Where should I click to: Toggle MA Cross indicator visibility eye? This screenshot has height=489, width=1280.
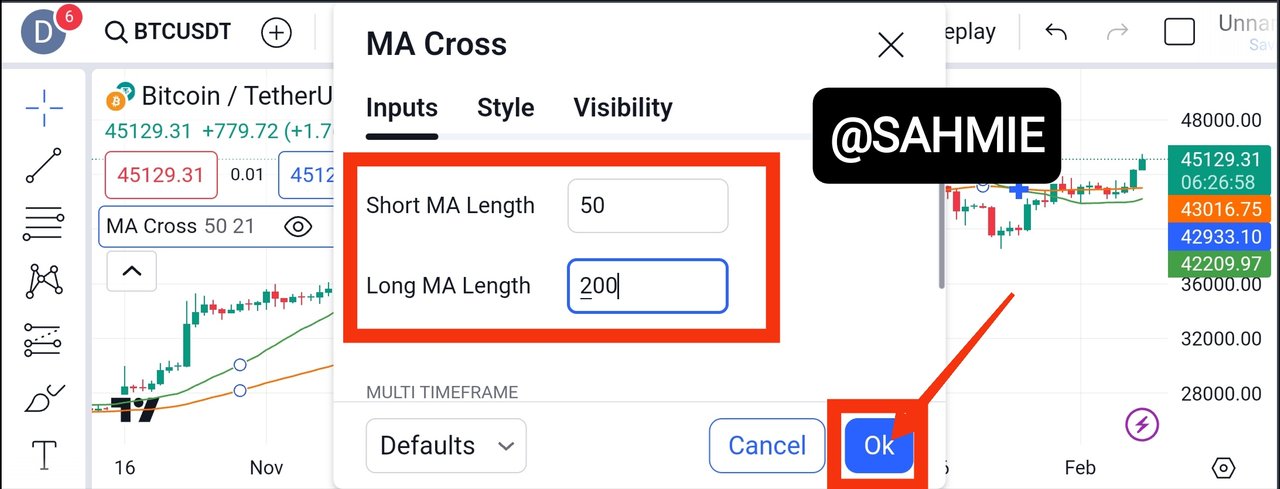[x=298, y=227]
